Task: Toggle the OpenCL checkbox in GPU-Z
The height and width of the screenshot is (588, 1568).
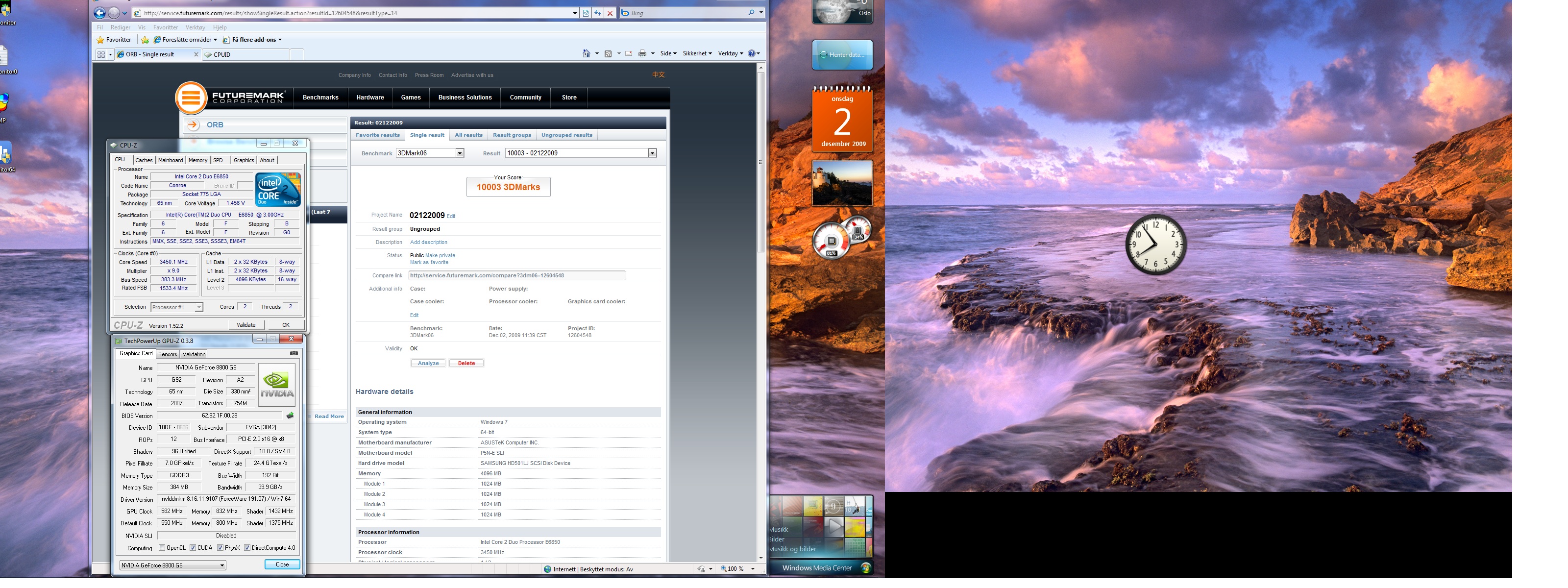Action: click(162, 548)
